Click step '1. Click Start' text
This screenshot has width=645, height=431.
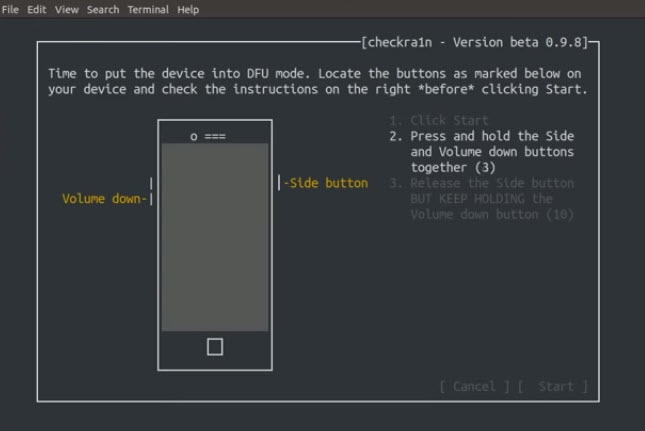click(x=439, y=120)
